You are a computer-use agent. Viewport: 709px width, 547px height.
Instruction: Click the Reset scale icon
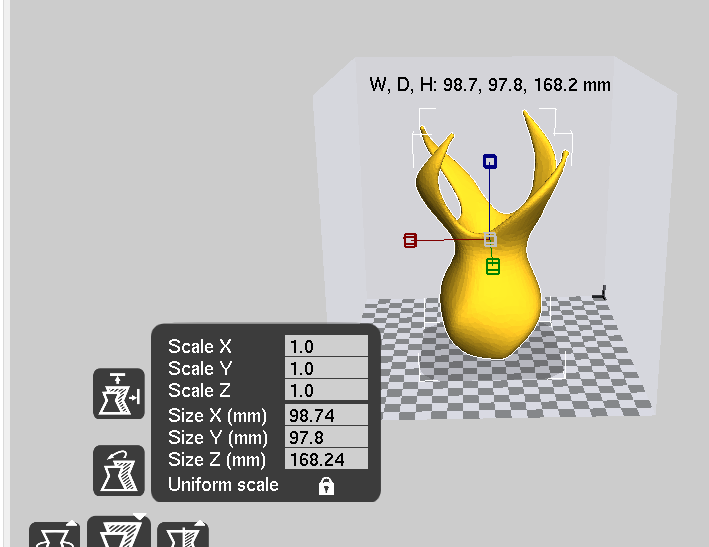click(x=119, y=471)
